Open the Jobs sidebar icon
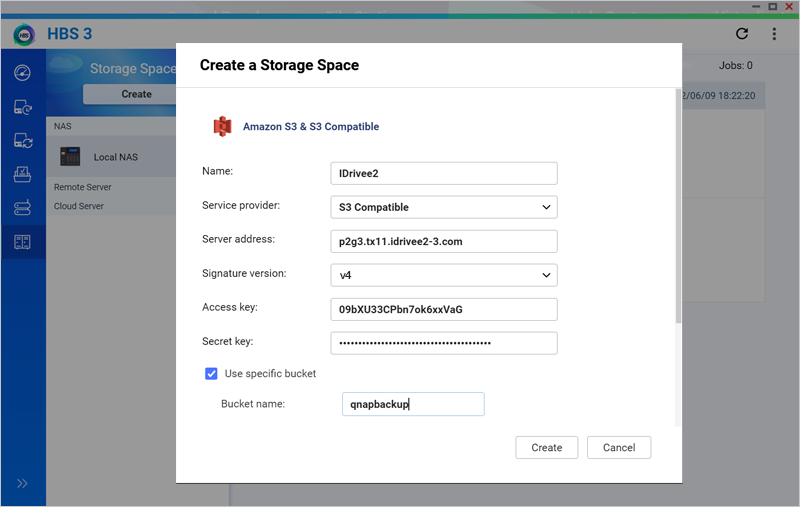Viewport: 800px width, 507px height. [x=22, y=174]
